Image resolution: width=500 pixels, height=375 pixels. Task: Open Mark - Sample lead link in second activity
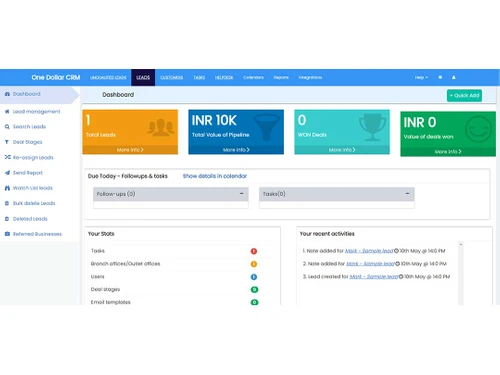coord(370,264)
